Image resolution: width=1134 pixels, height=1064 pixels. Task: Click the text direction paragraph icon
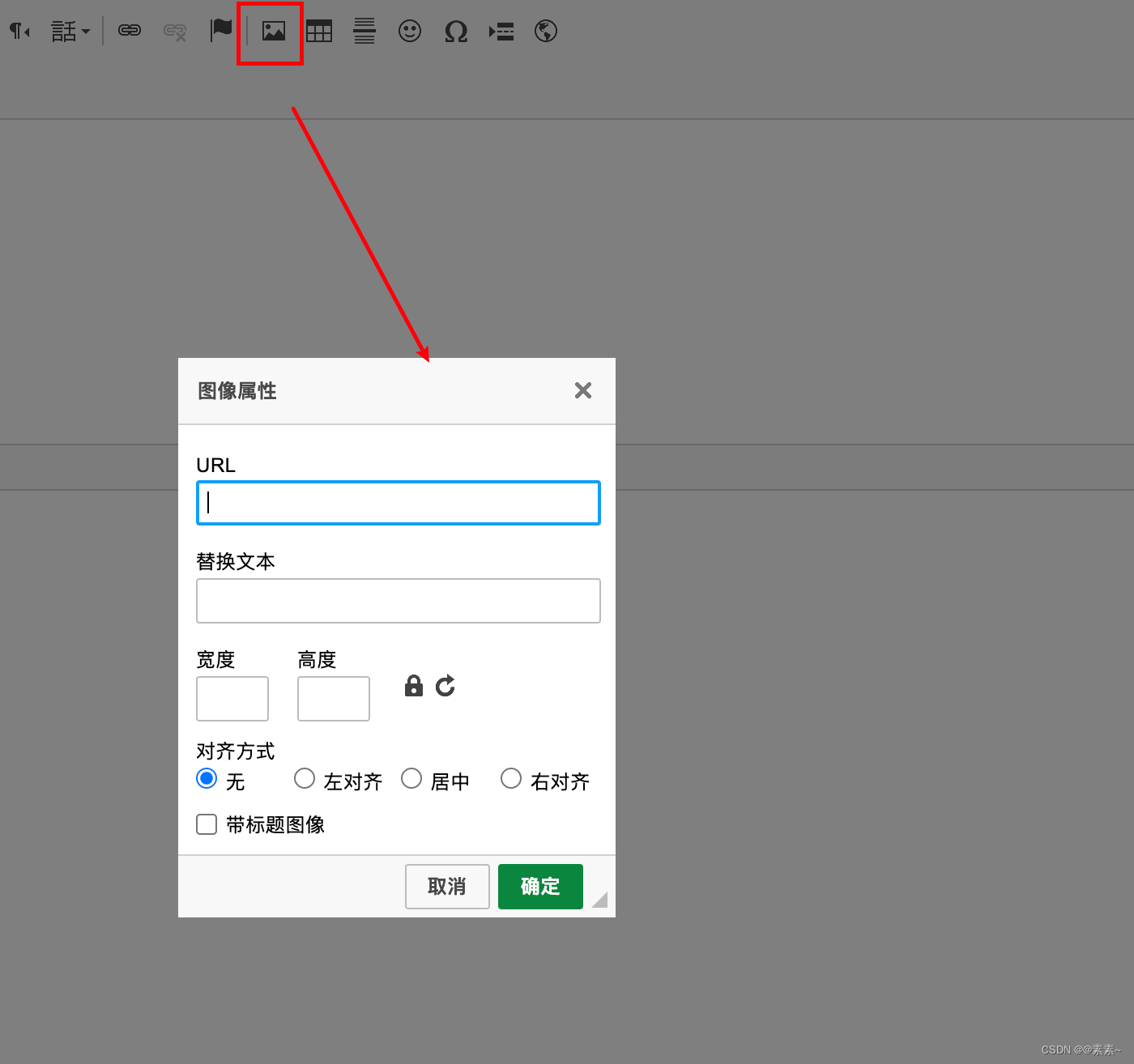click(19, 32)
